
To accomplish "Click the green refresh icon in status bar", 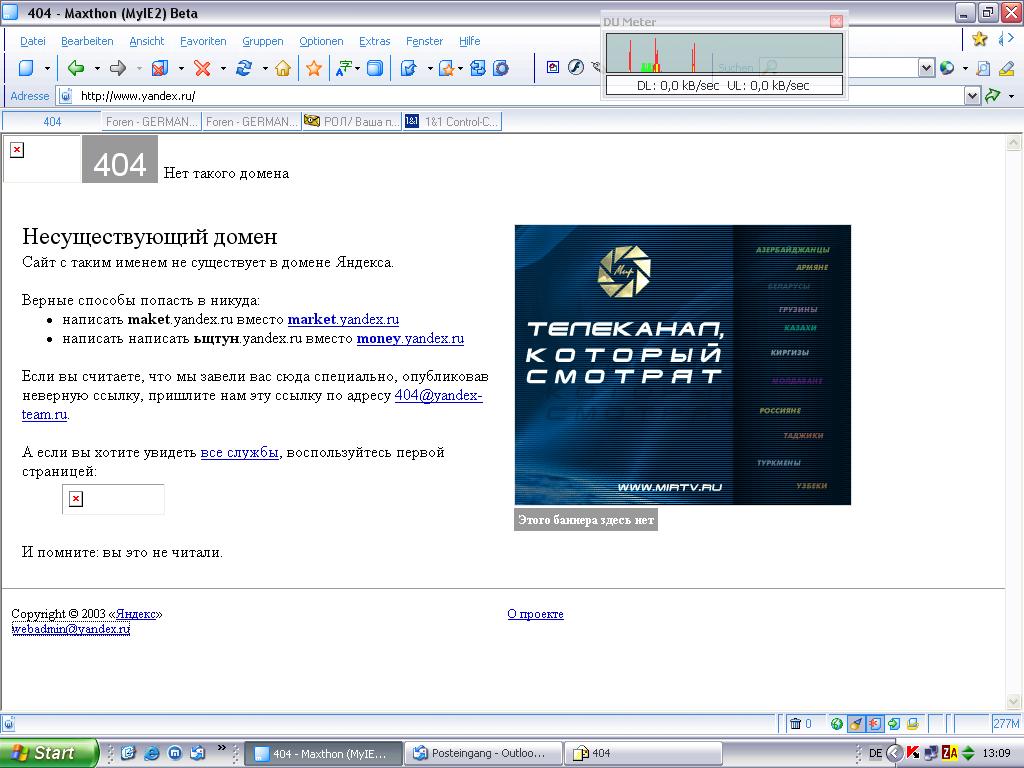I will (x=894, y=724).
